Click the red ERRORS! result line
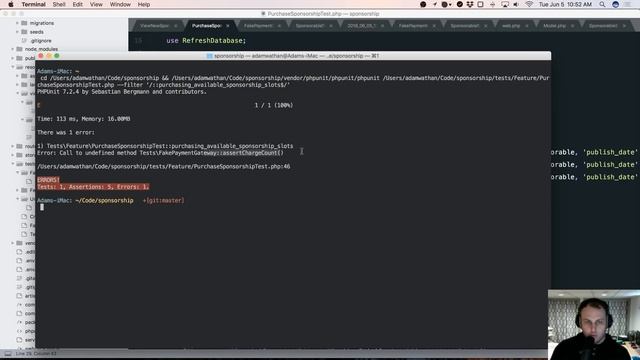640x360 pixels. 49,180
